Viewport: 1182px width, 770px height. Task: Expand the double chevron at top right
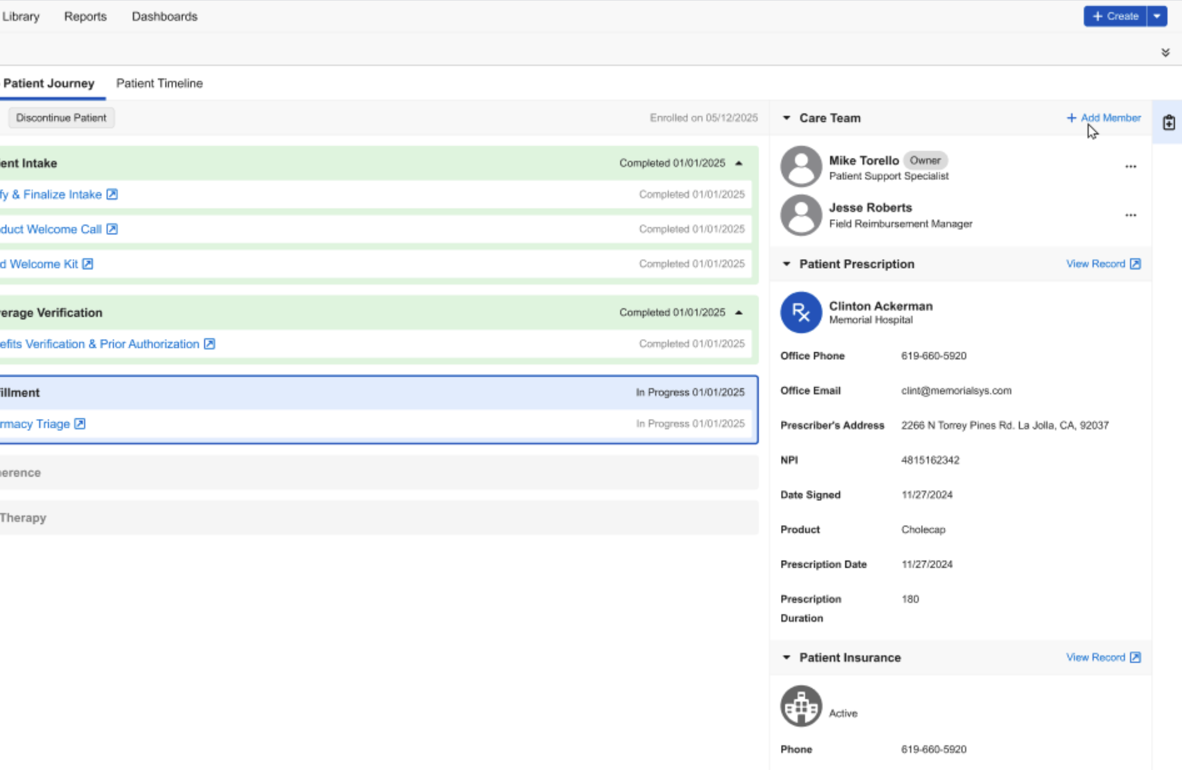point(1165,53)
